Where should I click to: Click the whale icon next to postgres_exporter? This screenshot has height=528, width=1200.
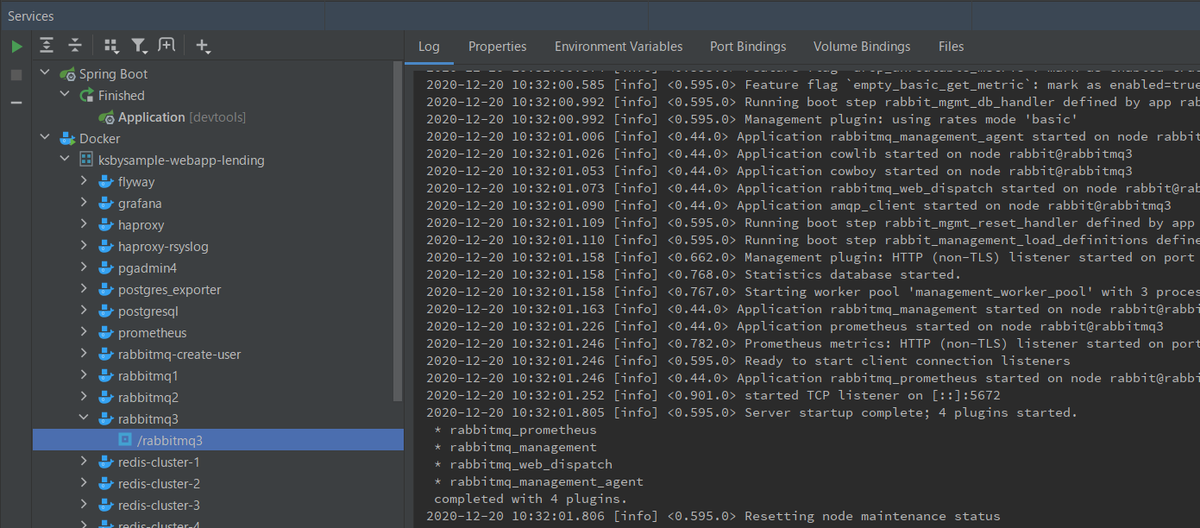tap(106, 290)
